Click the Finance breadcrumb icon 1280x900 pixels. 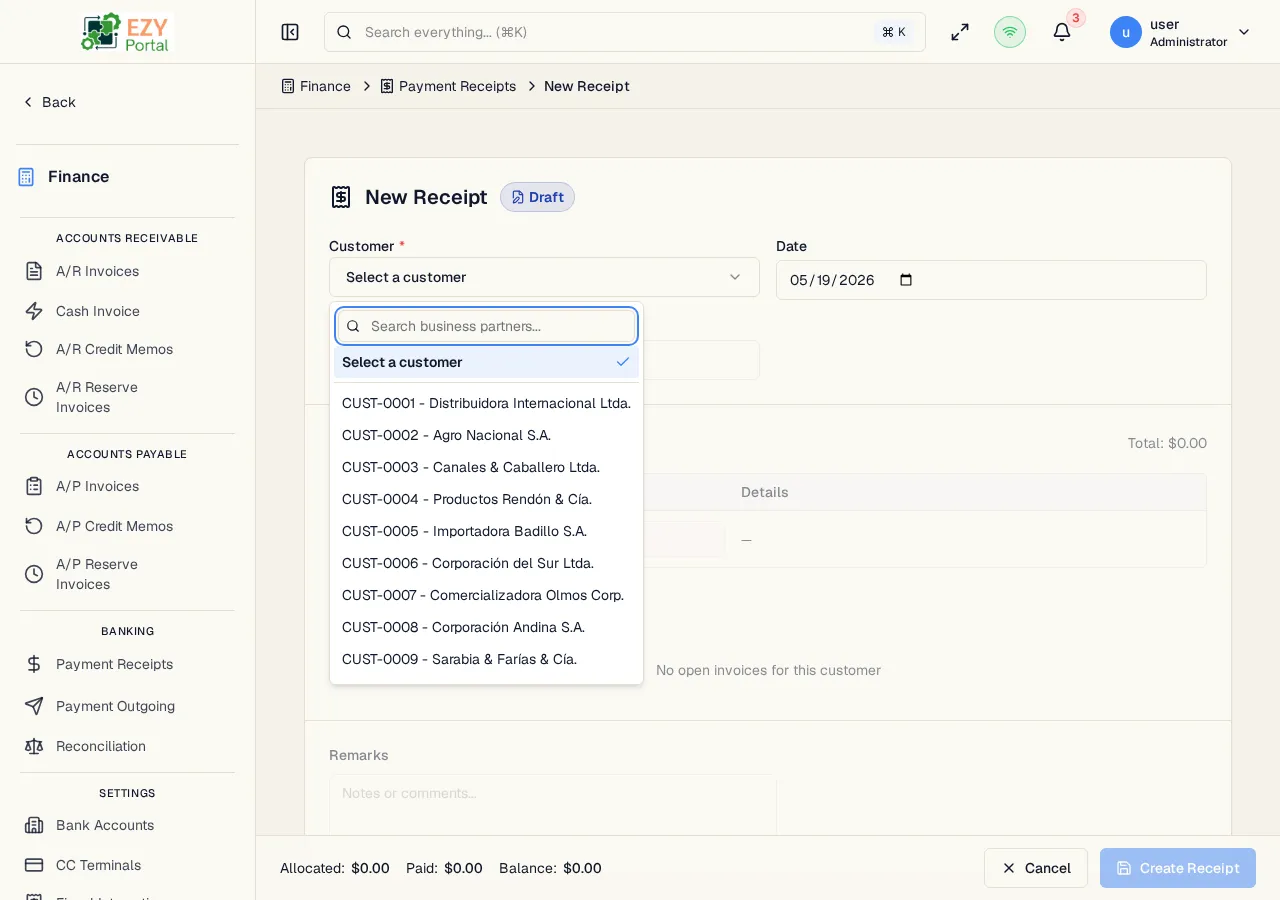[288, 86]
